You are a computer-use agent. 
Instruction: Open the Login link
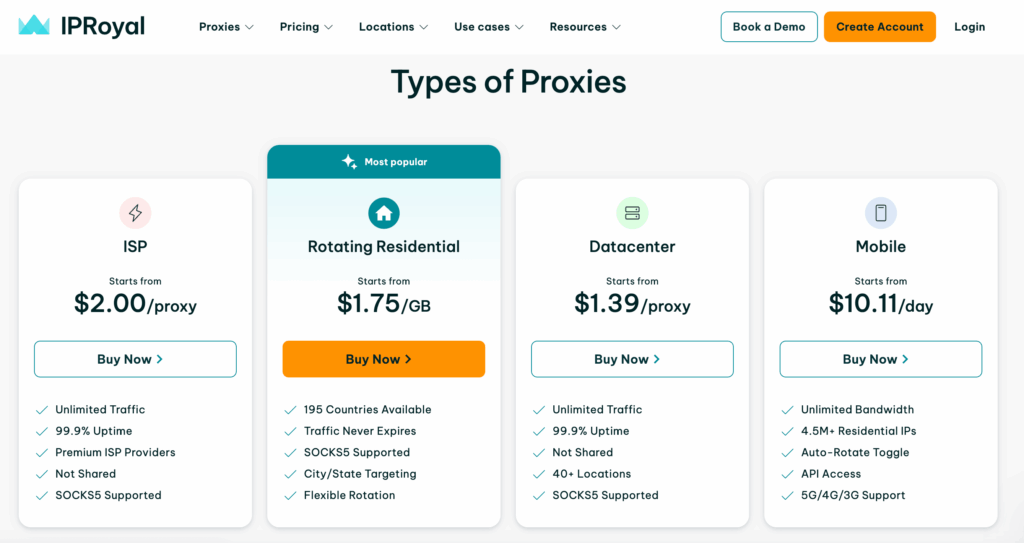click(x=969, y=27)
